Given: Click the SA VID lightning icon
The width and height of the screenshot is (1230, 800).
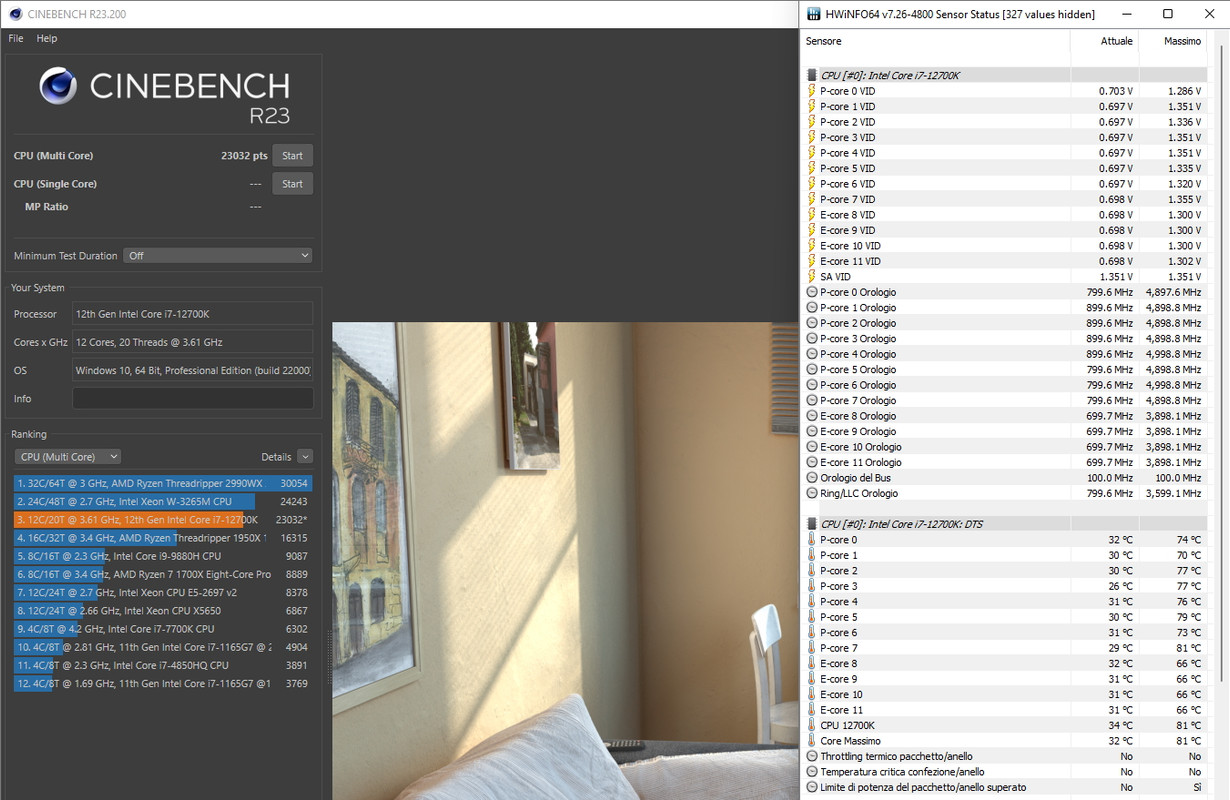Looking at the screenshot, I should [x=811, y=276].
